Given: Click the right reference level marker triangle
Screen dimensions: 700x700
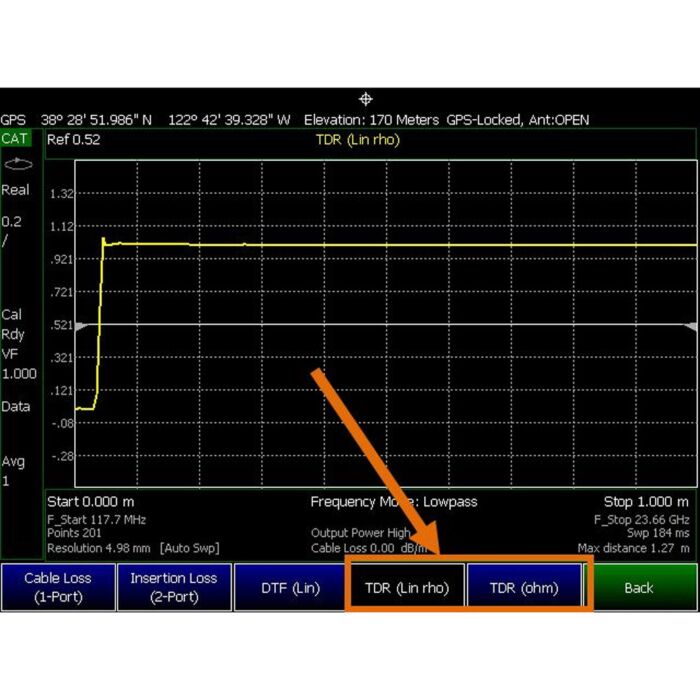Looking at the screenshot, I should tap(690, 327).
